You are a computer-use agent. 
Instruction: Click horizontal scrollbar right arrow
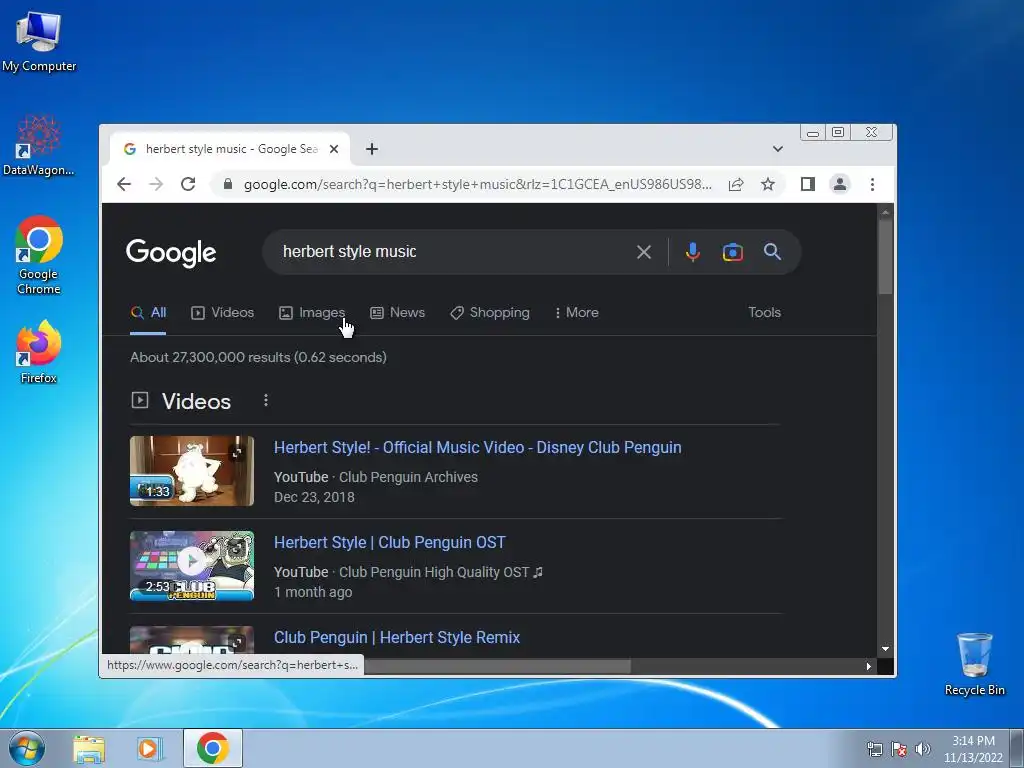coord(869,666)
